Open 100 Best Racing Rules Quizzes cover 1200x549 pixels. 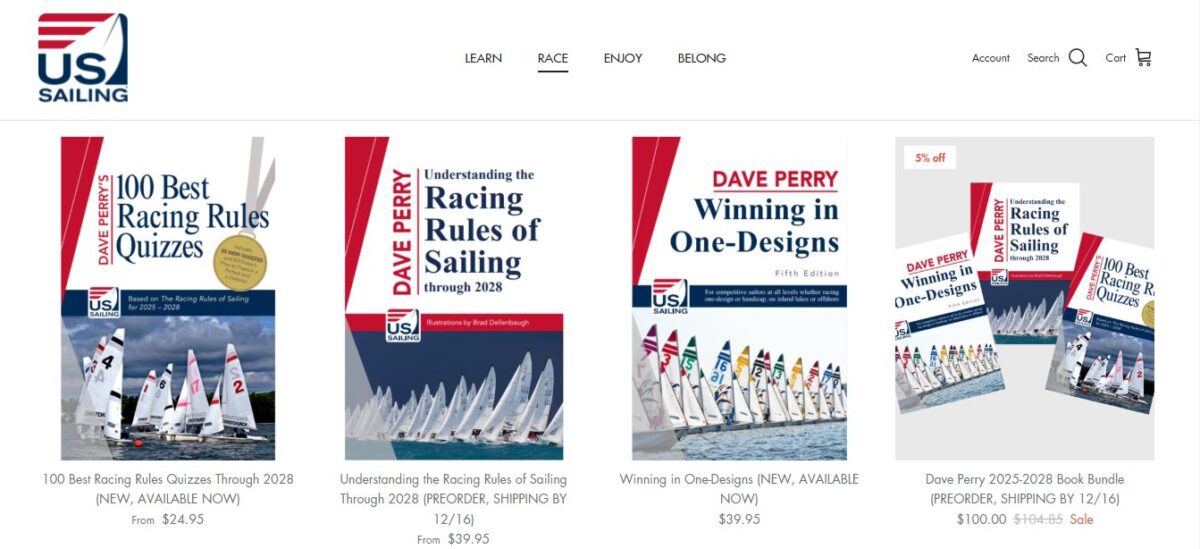(x=168, y=298)
